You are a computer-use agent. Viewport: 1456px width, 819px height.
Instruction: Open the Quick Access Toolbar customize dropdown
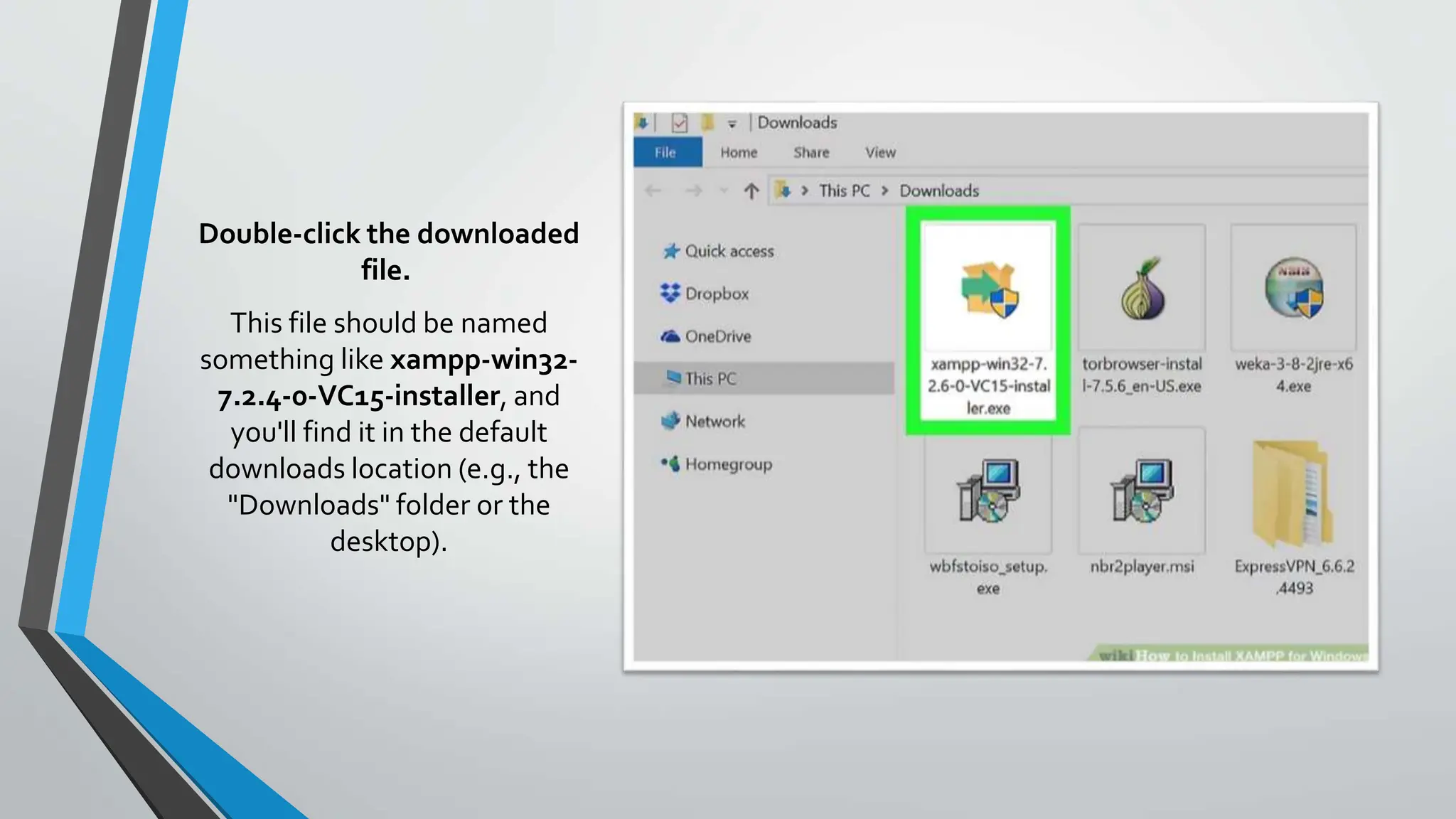coord(732,124)
